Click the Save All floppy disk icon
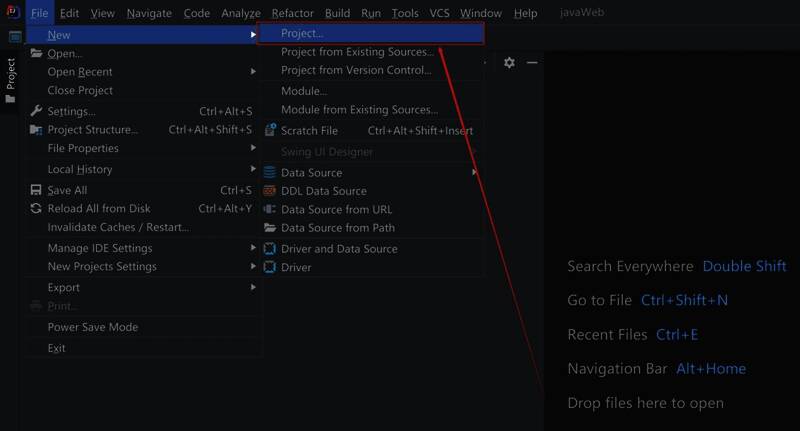 37,190
